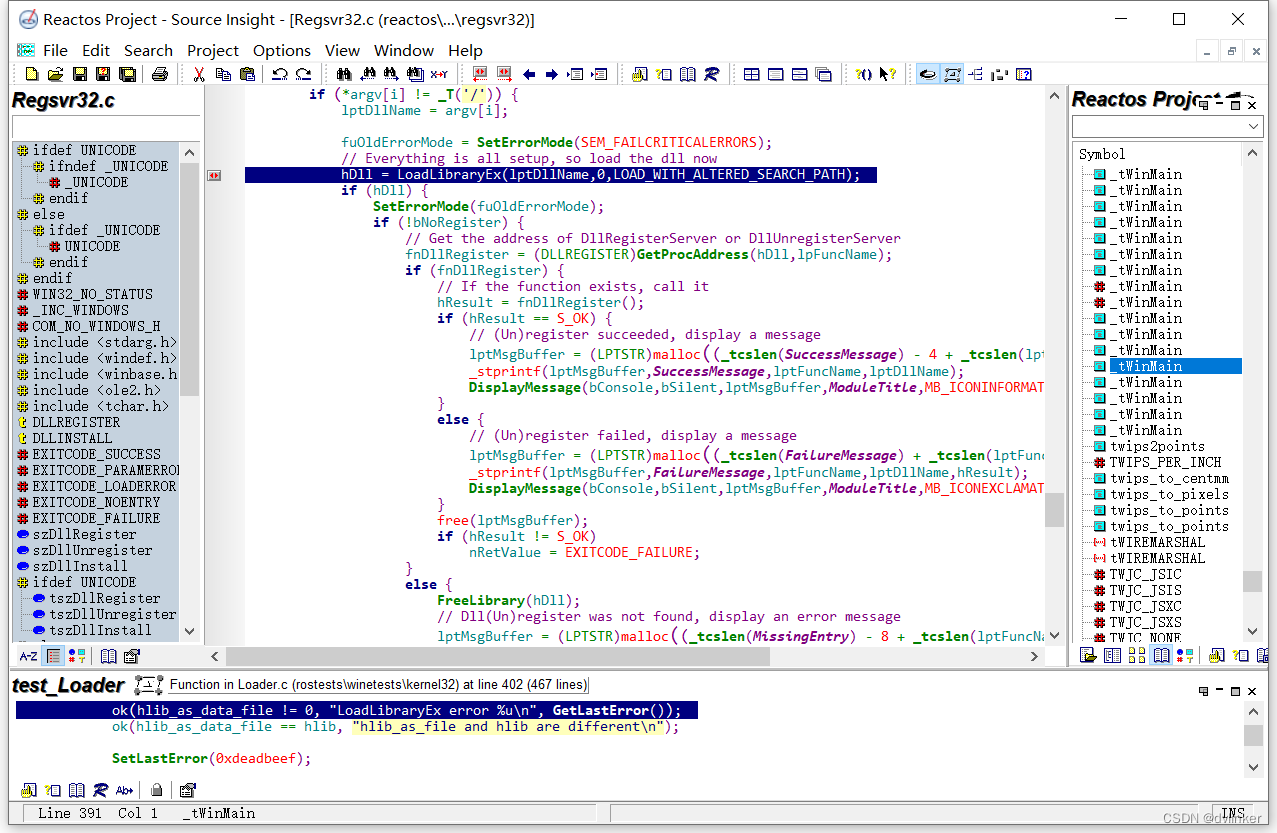Open the Project window search dropdown arrow
The image size is (1277, 833).
click(1255, 127)
